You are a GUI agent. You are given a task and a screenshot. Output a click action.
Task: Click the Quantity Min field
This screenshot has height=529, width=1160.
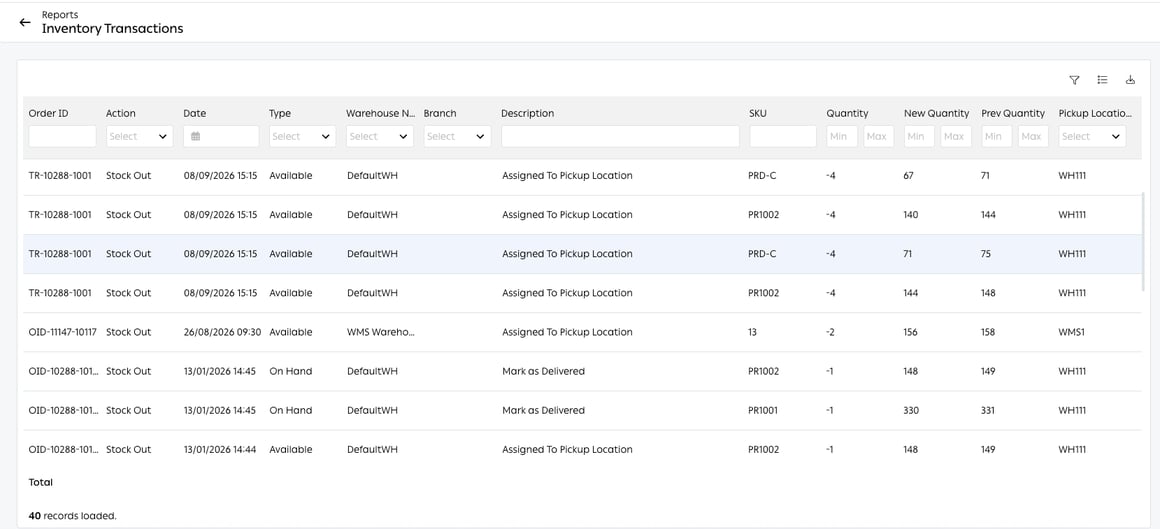(843, 136)
